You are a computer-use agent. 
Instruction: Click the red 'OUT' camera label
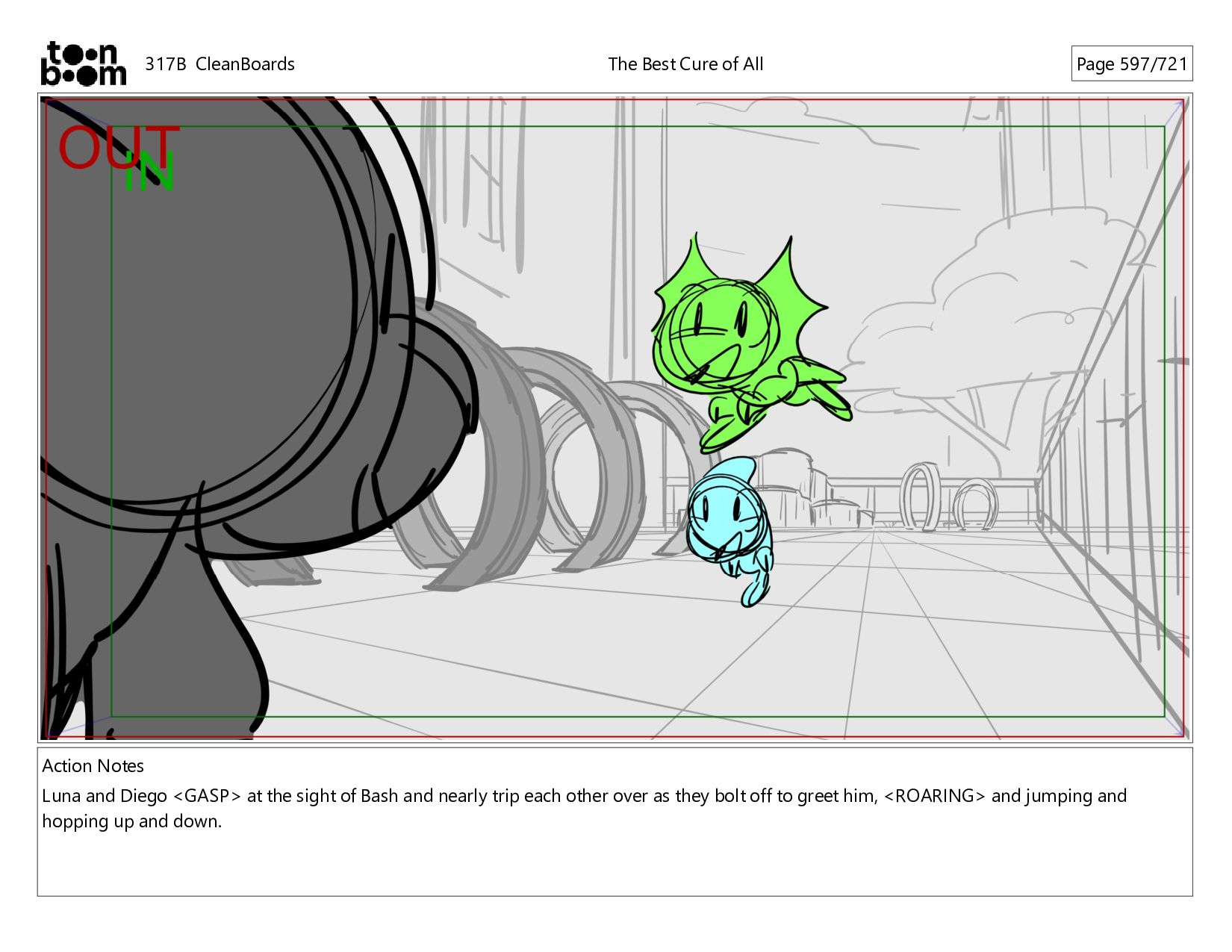tap(119, 147)
